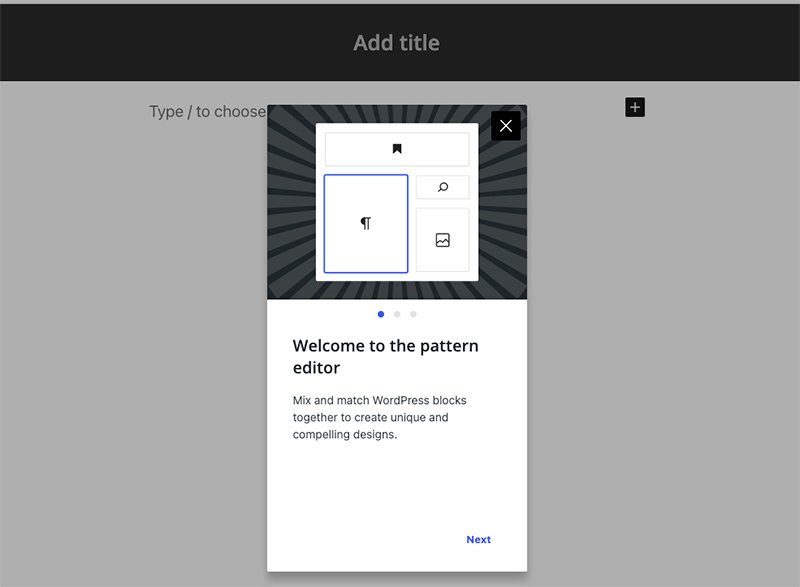This screenshot has height=587, width=800.
Task: Click the 'Welcome to the pattern editor' heading
Action: [386, 356]
